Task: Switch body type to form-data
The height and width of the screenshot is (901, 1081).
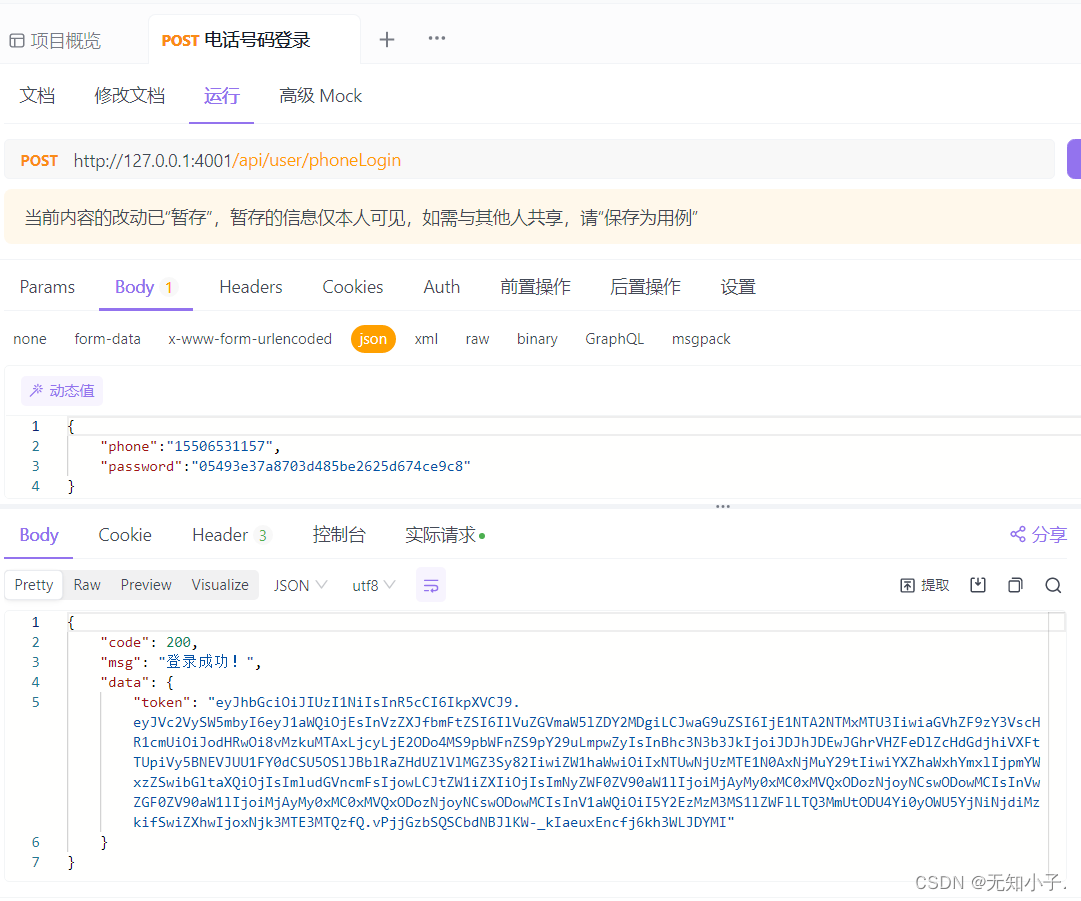Action: [x=107, y=339]
